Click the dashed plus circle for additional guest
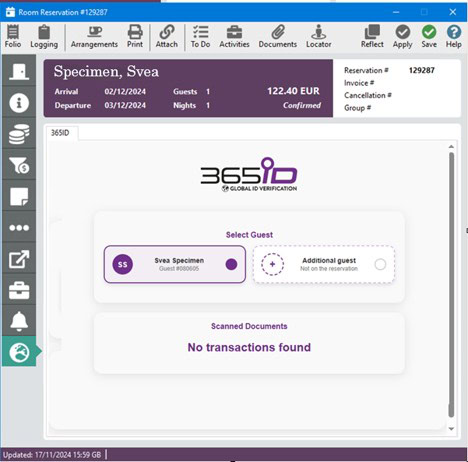468x462 pixels. coord(272,264)
